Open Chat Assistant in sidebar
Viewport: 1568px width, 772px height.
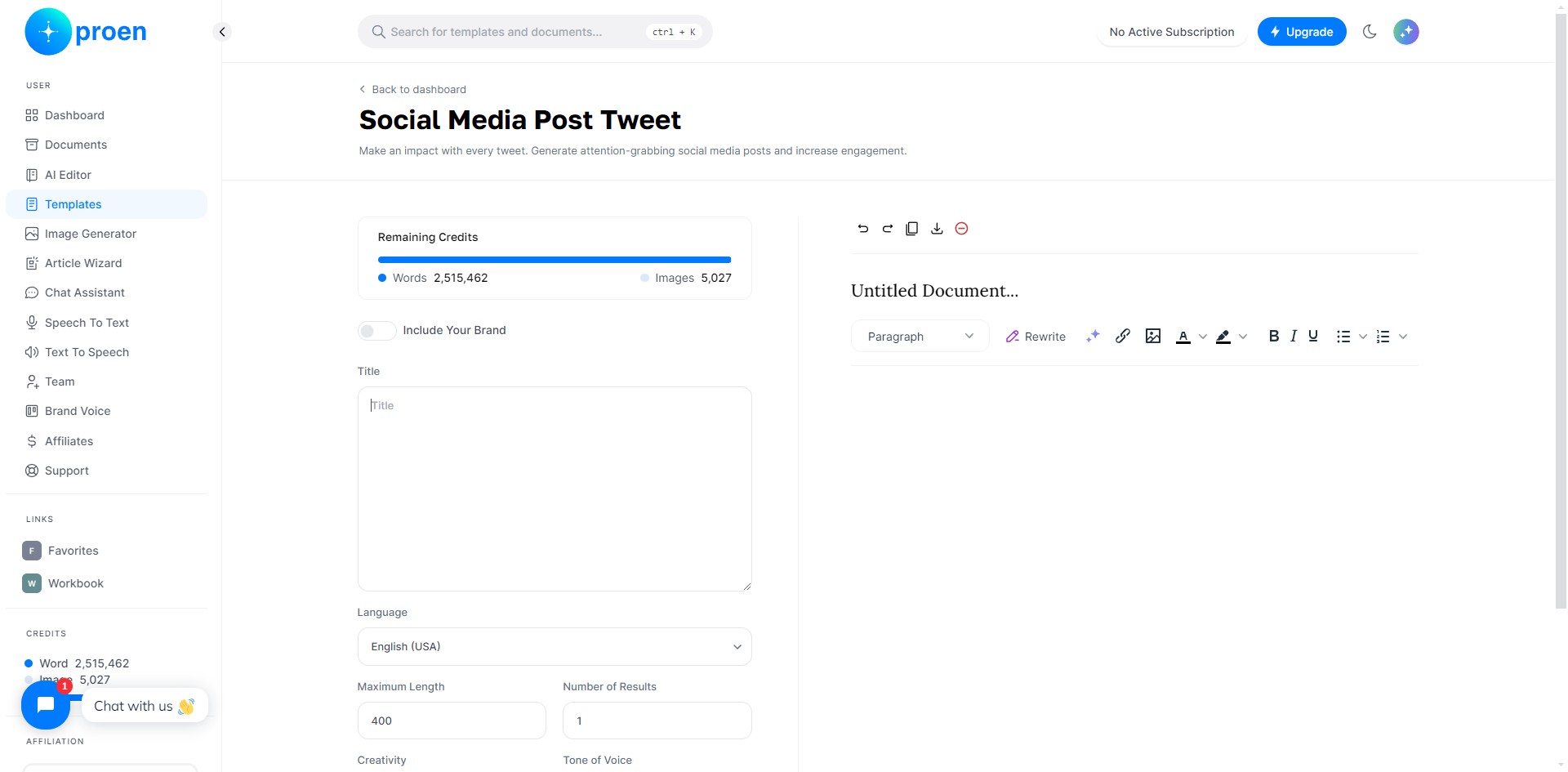pos(107,292)
